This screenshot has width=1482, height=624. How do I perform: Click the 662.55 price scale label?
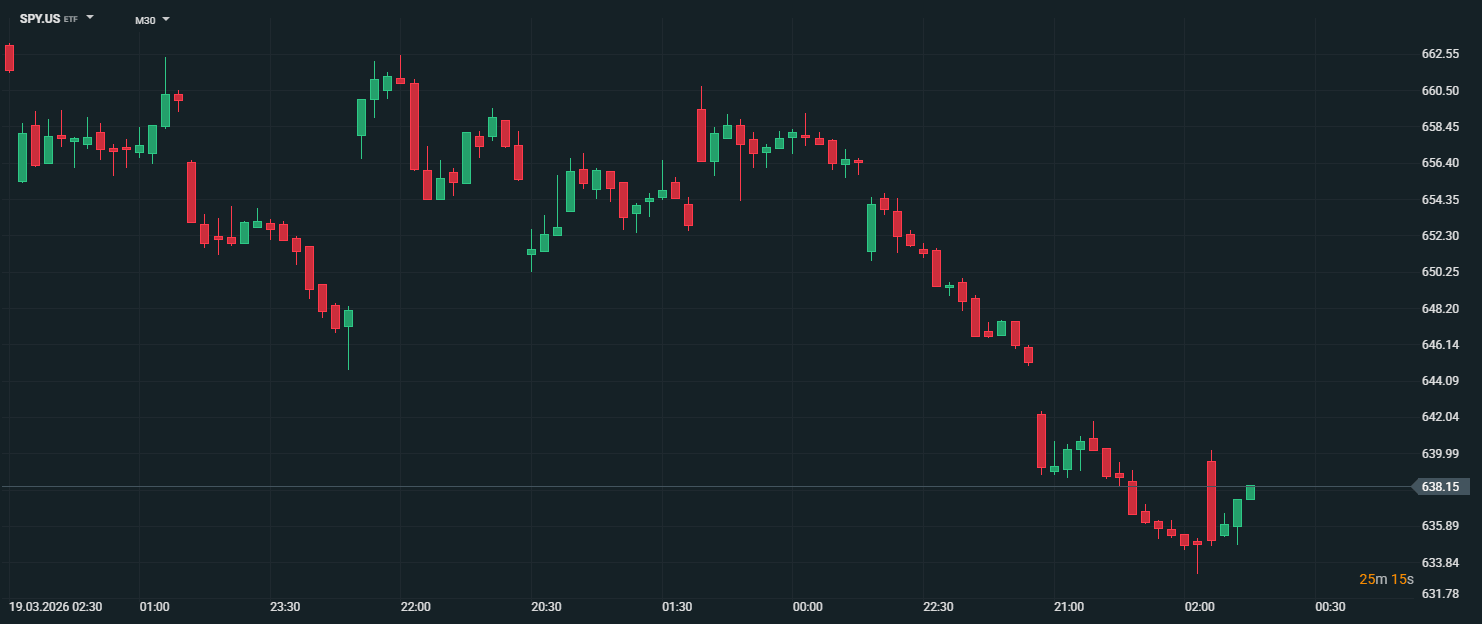pos(1440,54)
